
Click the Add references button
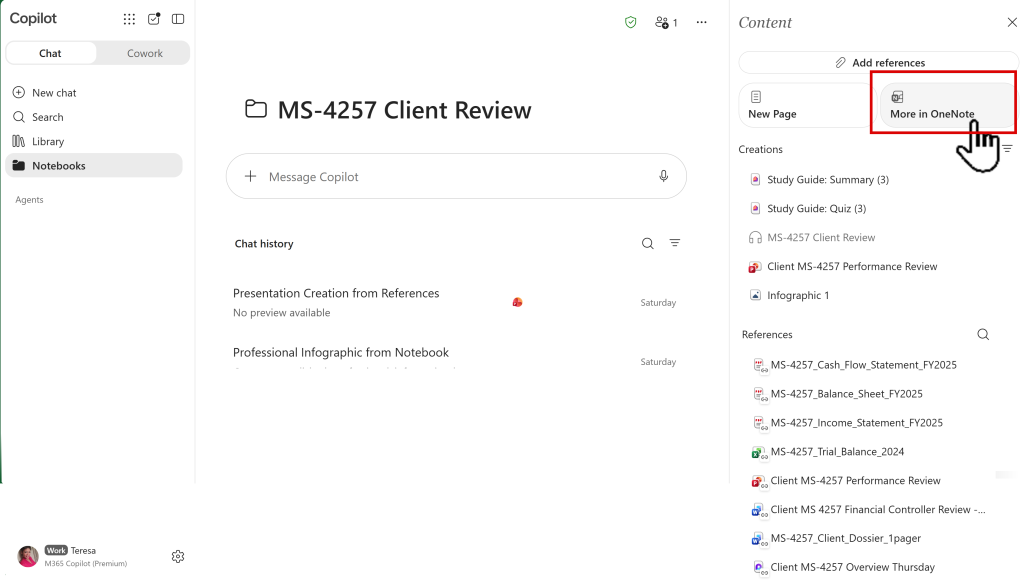pos(878,63)
